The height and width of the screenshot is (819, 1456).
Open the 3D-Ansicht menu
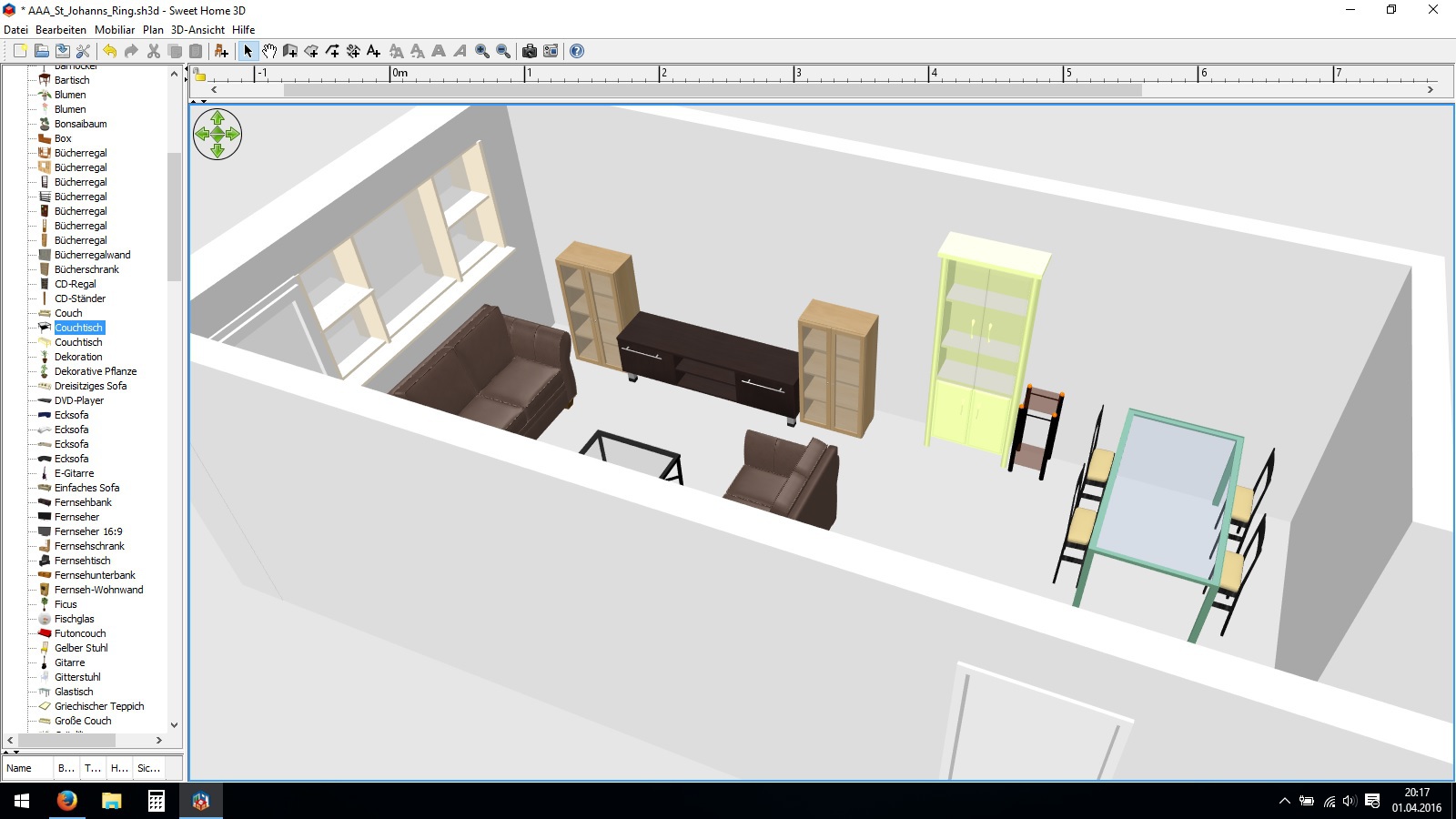click(197, 29)
